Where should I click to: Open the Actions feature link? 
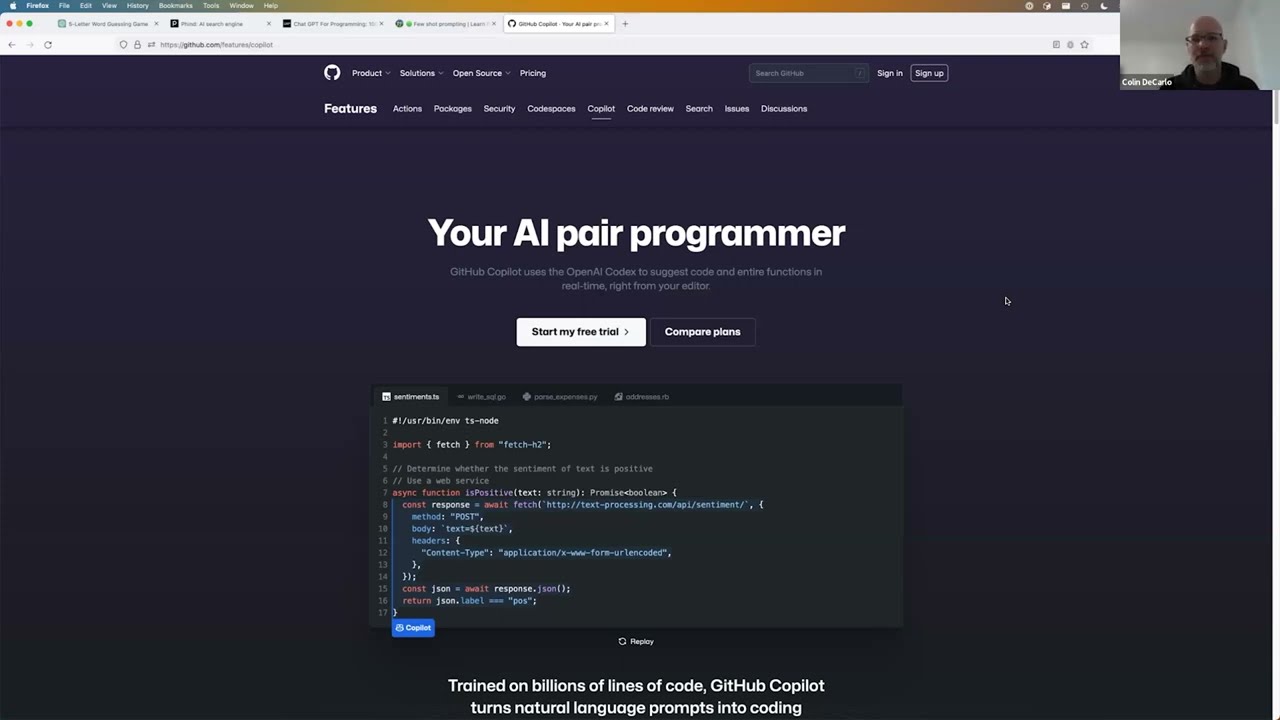407,109
